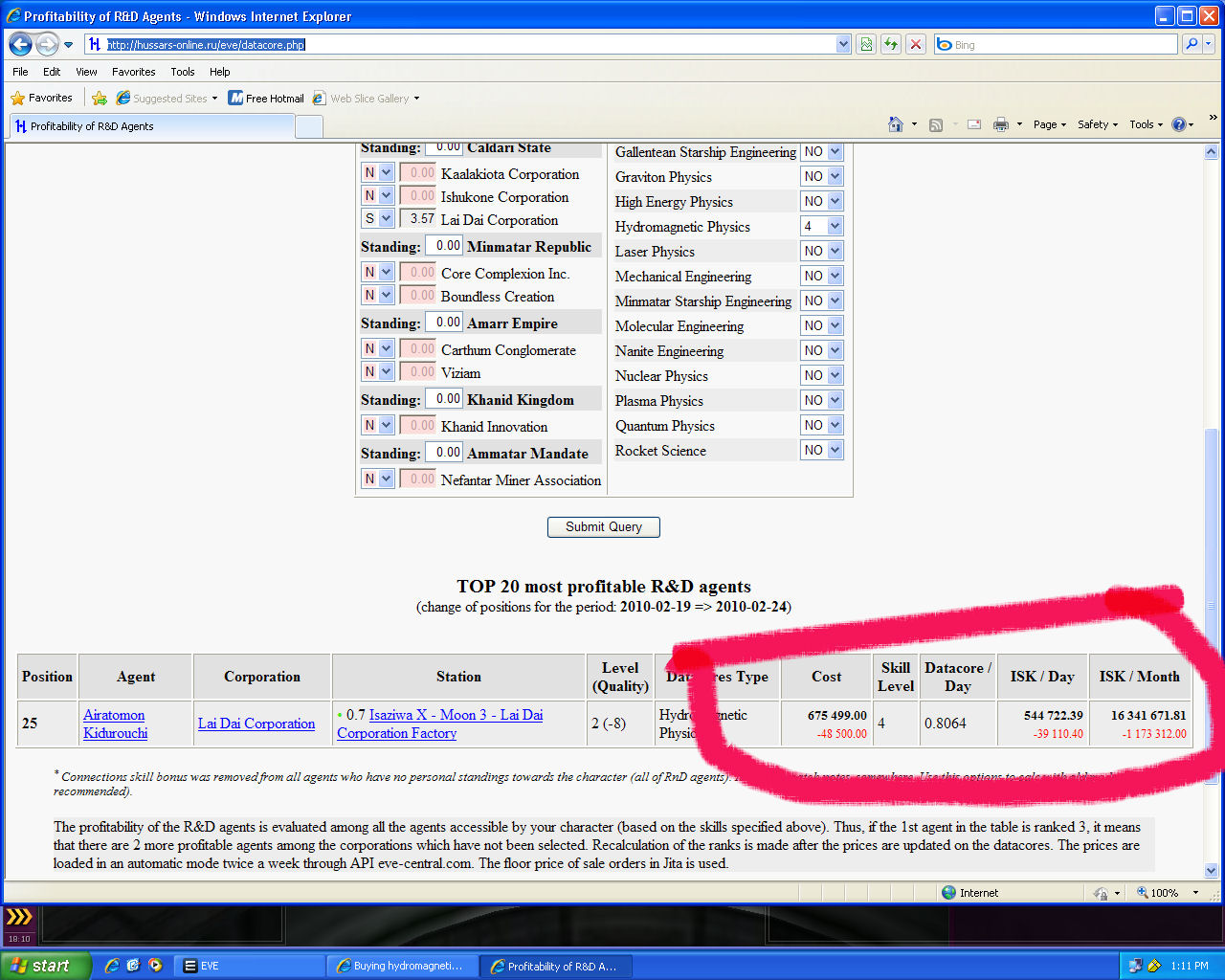Open the Tools menu in menu bar
Screen dimensions: 1225x980
[183, 72]
